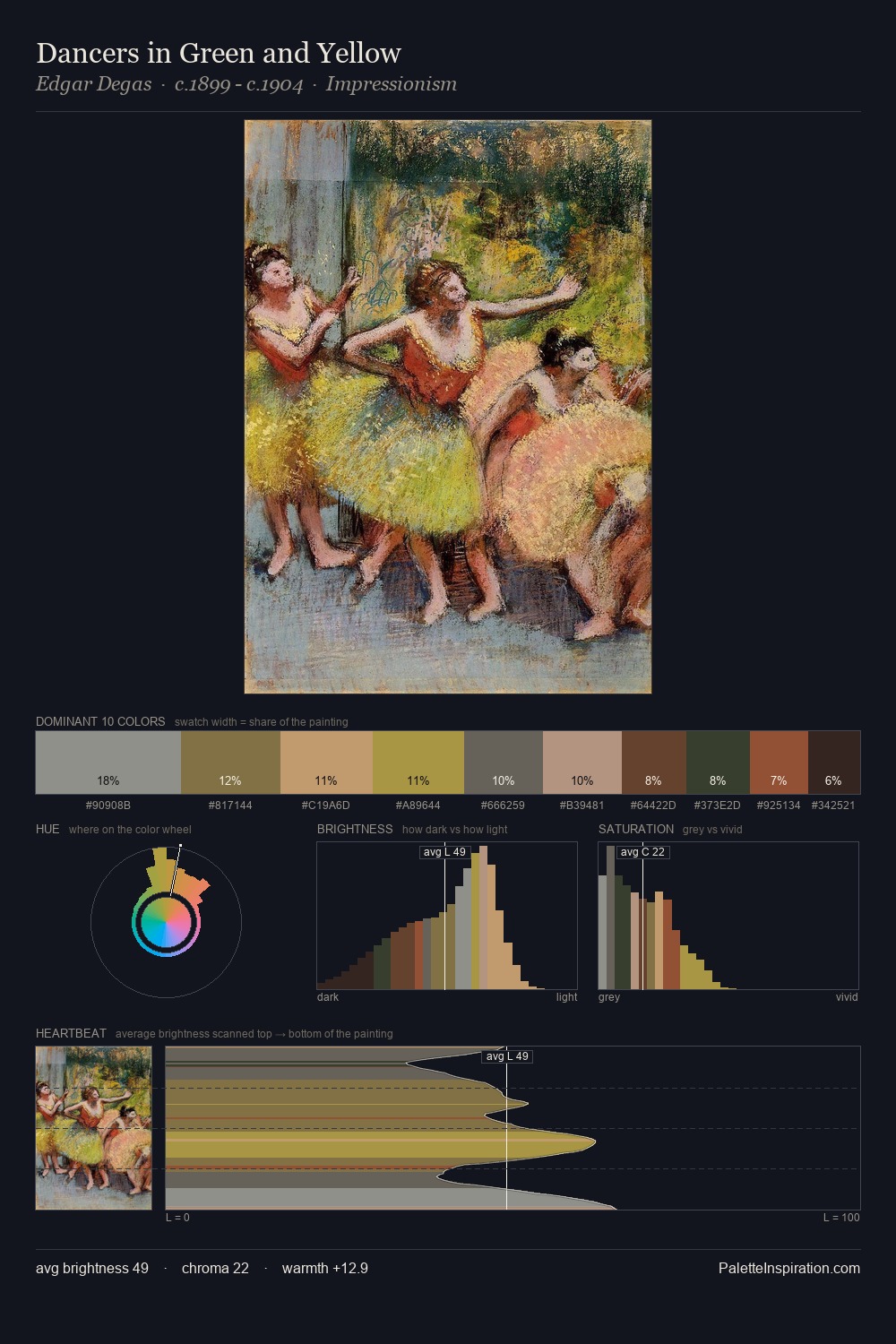
Task: Click the 'light' brightness axis label
Action: tap(567, 997)
